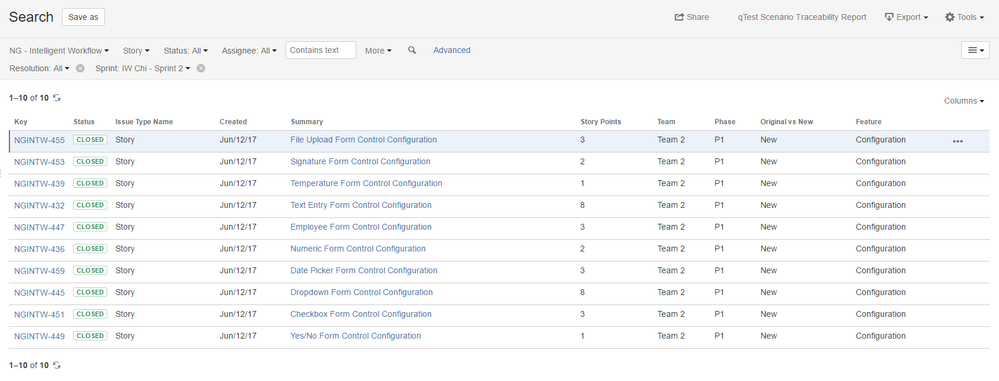Screen dimensions: 999x381
Task: Remove the Sprint filter with its x icon
Action: click(x=201, y=68)
